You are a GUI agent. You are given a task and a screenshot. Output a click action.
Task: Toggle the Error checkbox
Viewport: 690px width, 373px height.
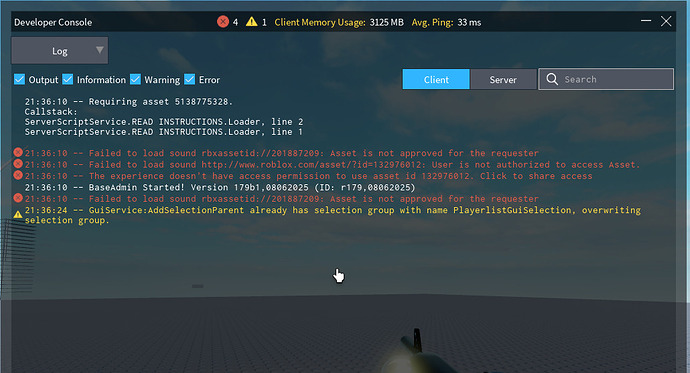coord(190,79)
